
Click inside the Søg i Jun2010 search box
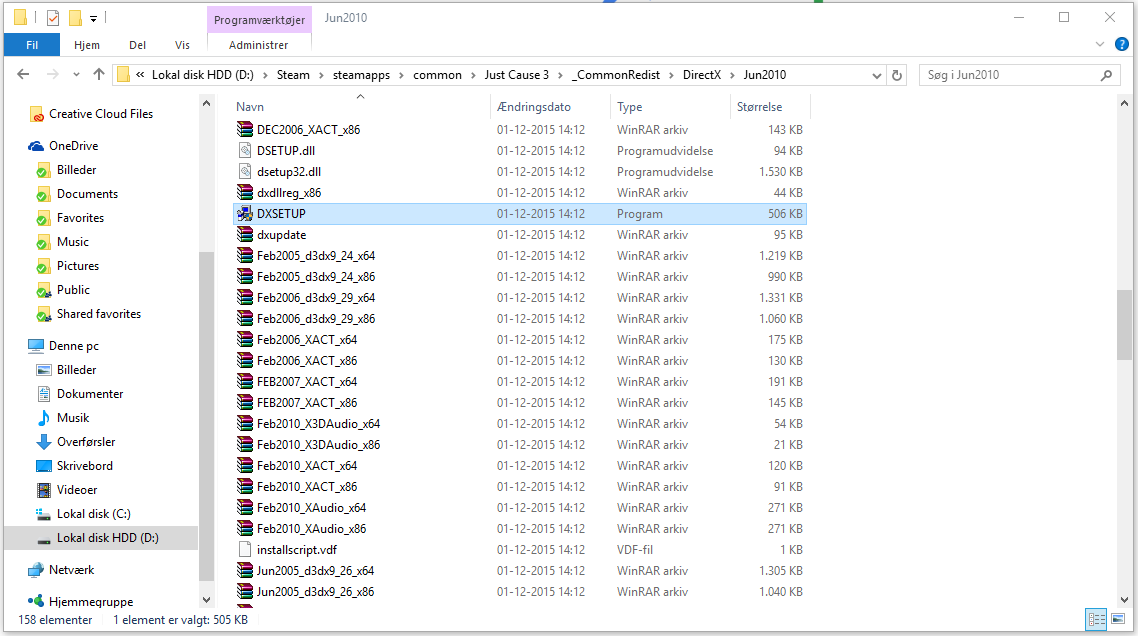pos(1010,75)
